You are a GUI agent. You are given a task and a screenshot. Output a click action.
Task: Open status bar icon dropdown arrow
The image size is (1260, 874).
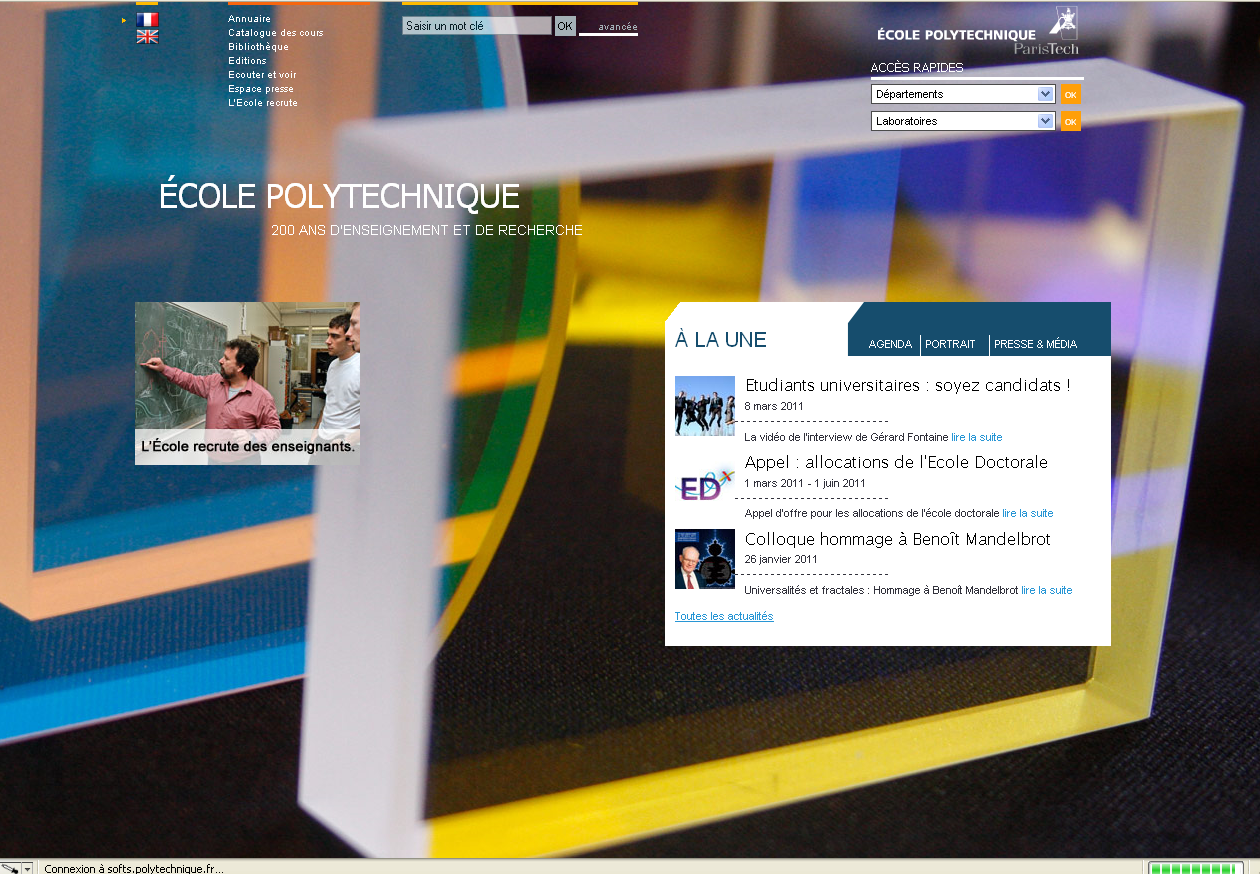[27, 868]
